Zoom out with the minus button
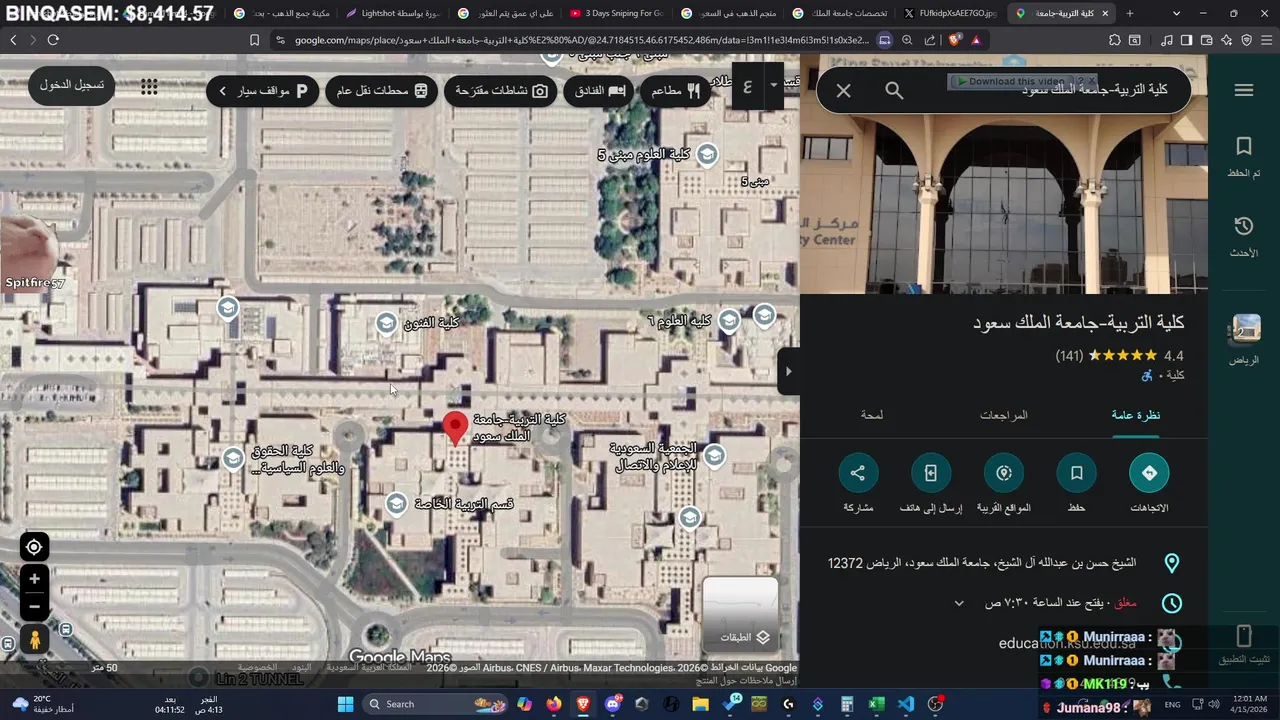 coord(34,606)
